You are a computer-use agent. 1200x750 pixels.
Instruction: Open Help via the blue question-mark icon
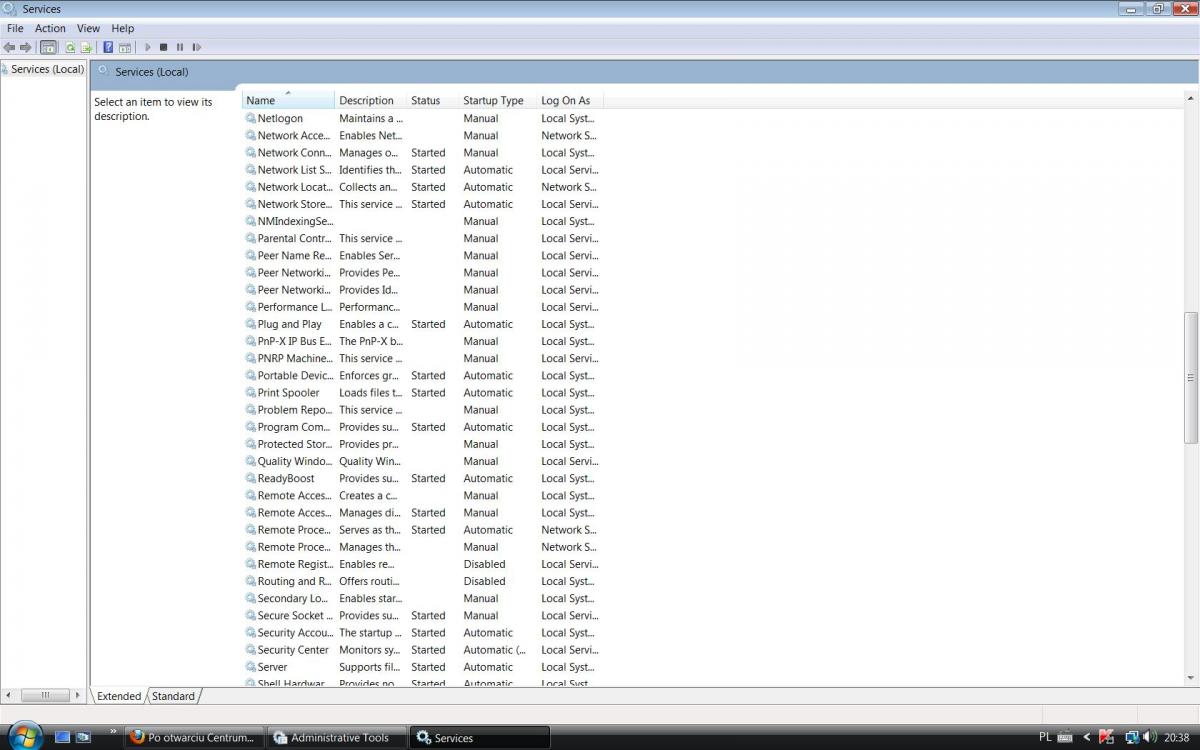tap(108, 47)
